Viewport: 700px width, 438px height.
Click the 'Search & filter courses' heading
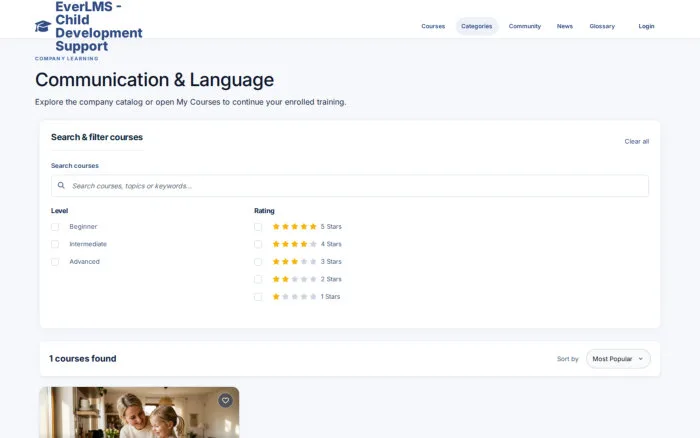point(97,137)
